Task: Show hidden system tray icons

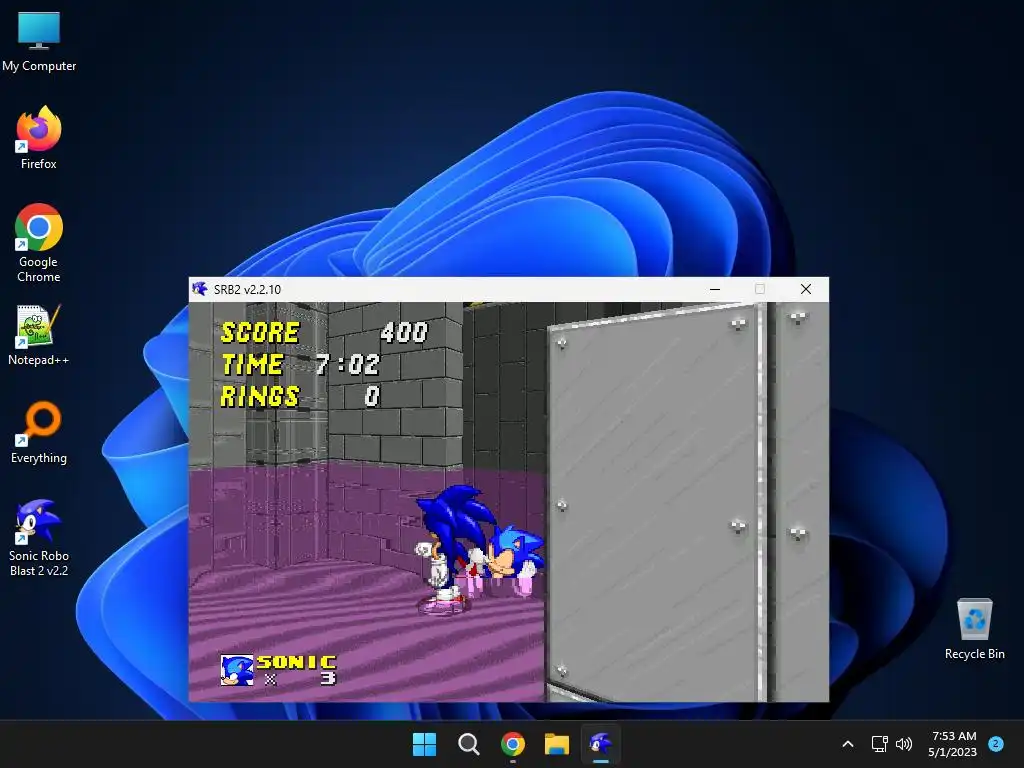Action: 848,744
